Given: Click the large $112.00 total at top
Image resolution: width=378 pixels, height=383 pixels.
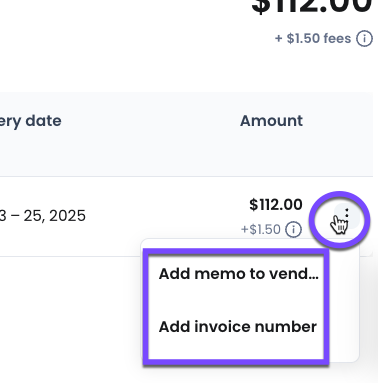Looking at the screenshot, I should (312, 7).
